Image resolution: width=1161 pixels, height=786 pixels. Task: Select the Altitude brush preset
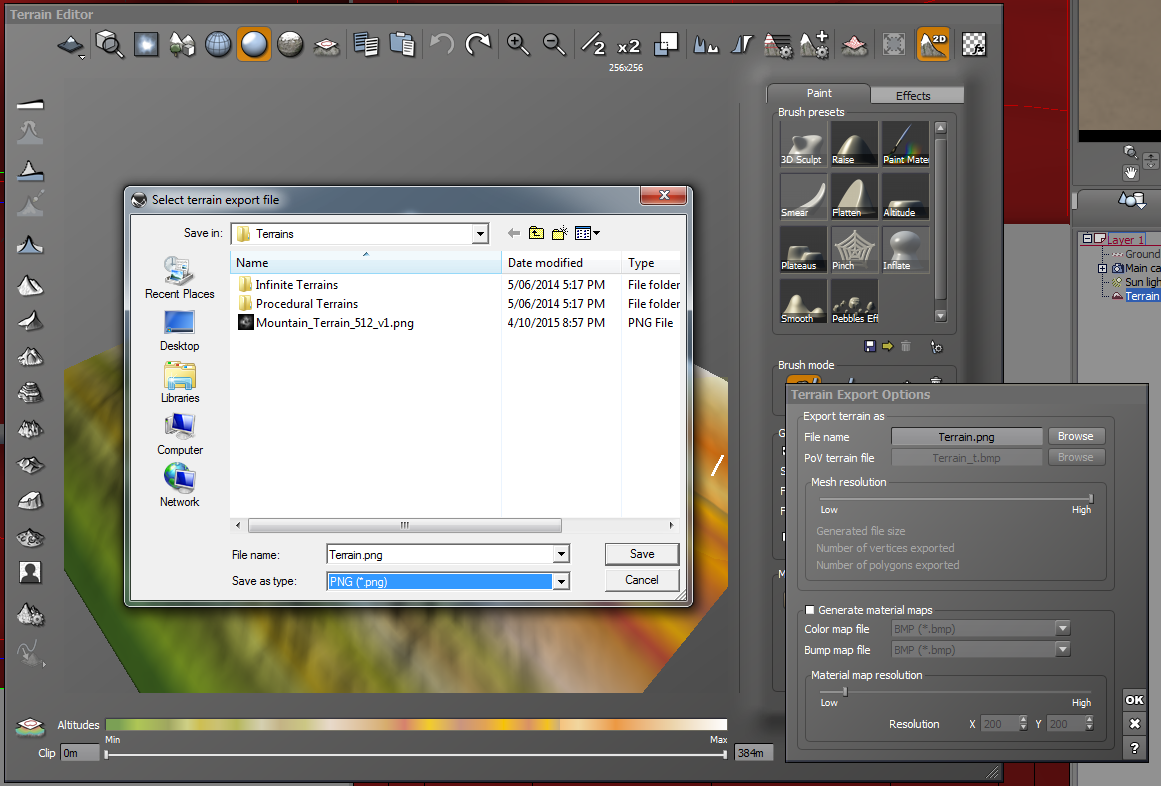pyautogui.click(x=905, y=196)
